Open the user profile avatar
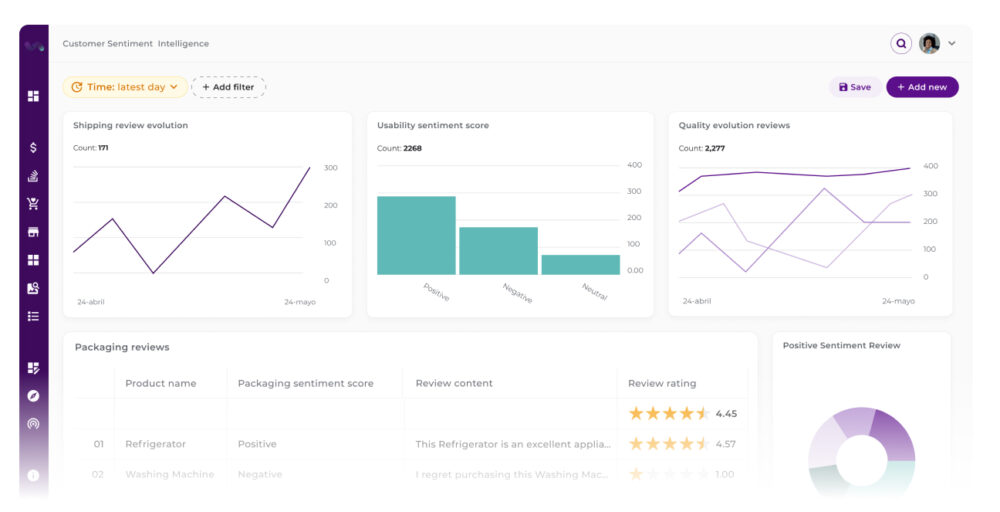Screen dimensions: 1000x512 tap(929, 43)
